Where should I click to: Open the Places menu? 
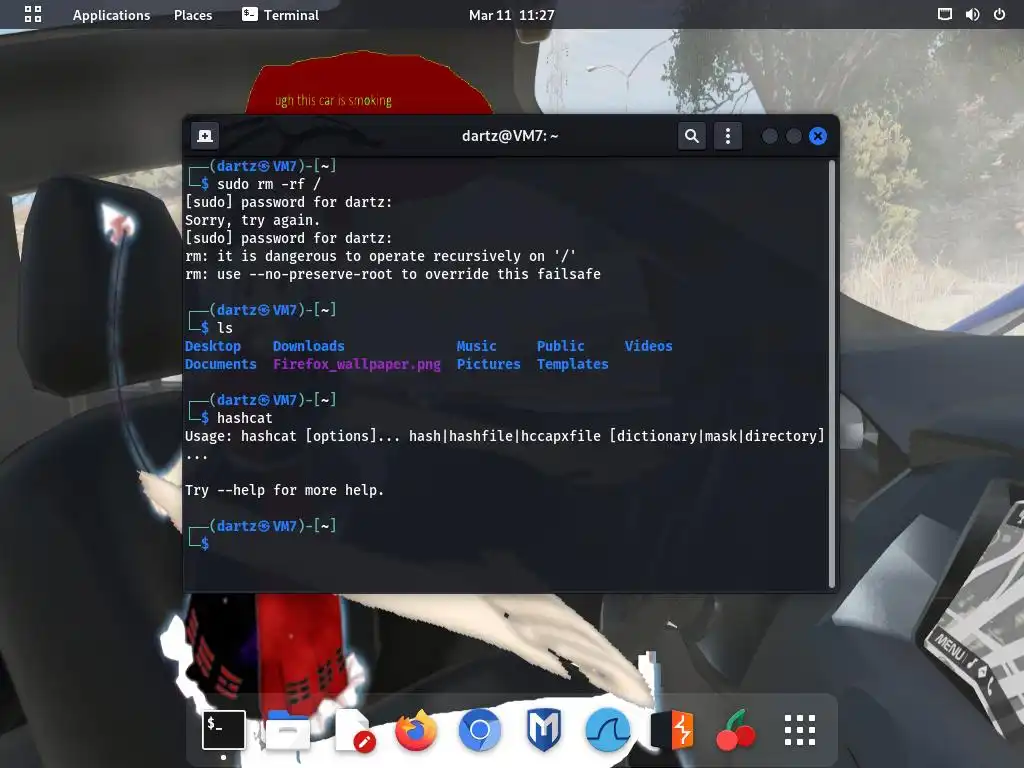pyautogui.click(x=193, y=15)
